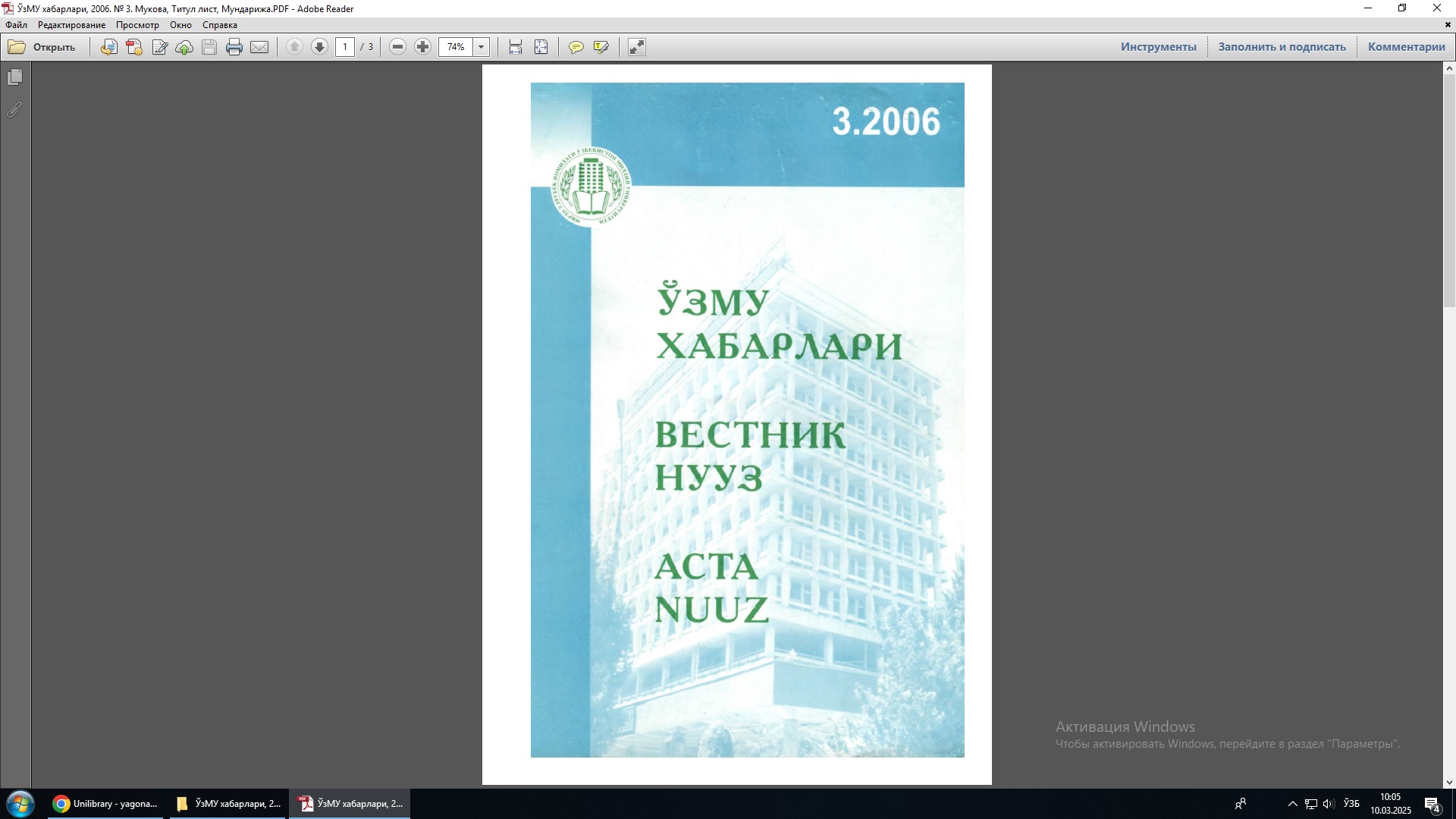Close the document with the menu bar X
The width and height of the screenshot is (1456, 819).
point(1448,25)
